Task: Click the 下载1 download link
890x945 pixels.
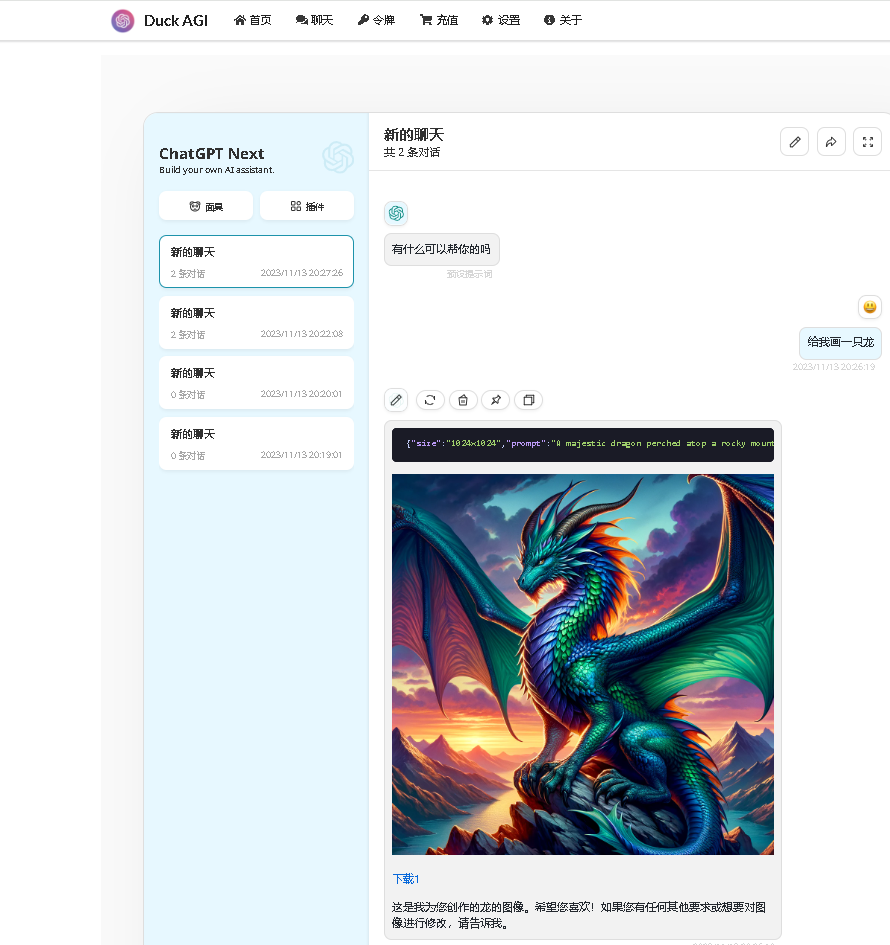Action: [x=406, y=879]
